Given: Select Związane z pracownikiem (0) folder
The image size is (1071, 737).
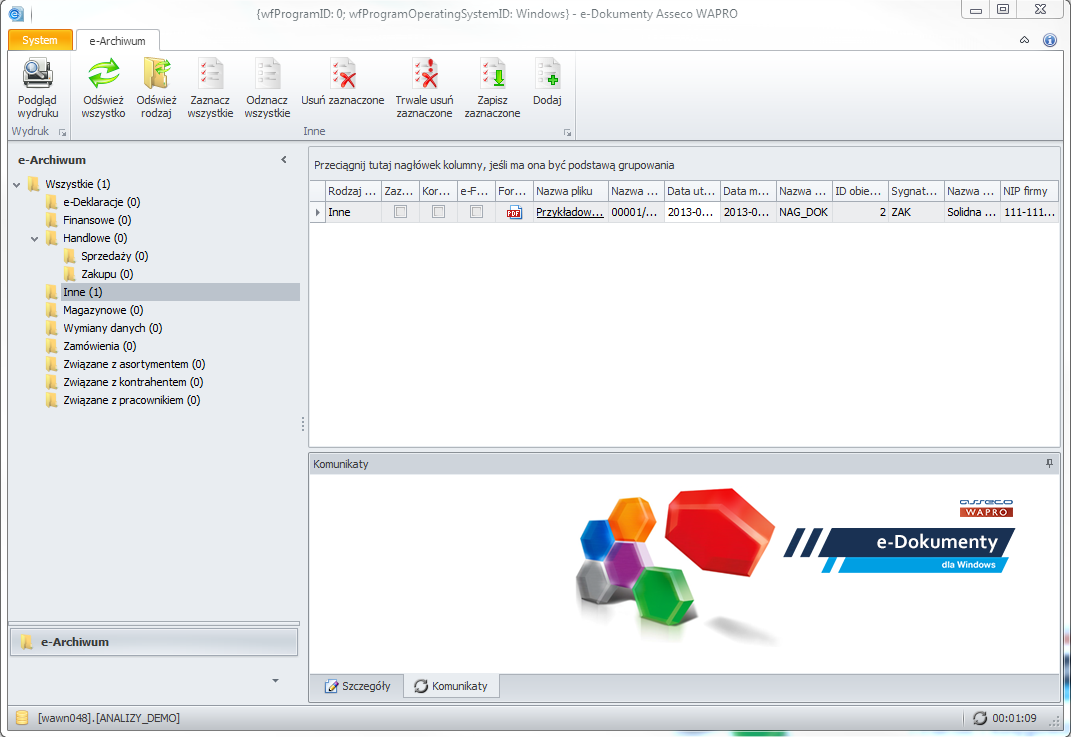Looking at the screenshot, I should coord(132,400).
